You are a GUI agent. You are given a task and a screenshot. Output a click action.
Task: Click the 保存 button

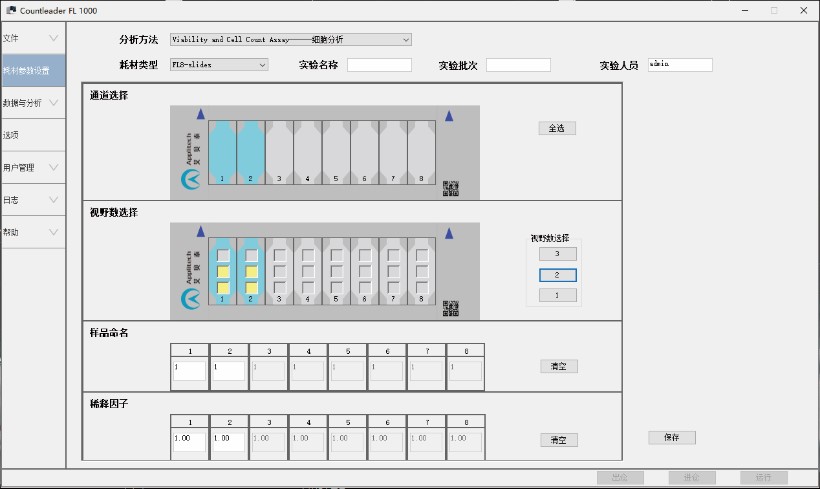pyautogui.click(x=671, y=438)
